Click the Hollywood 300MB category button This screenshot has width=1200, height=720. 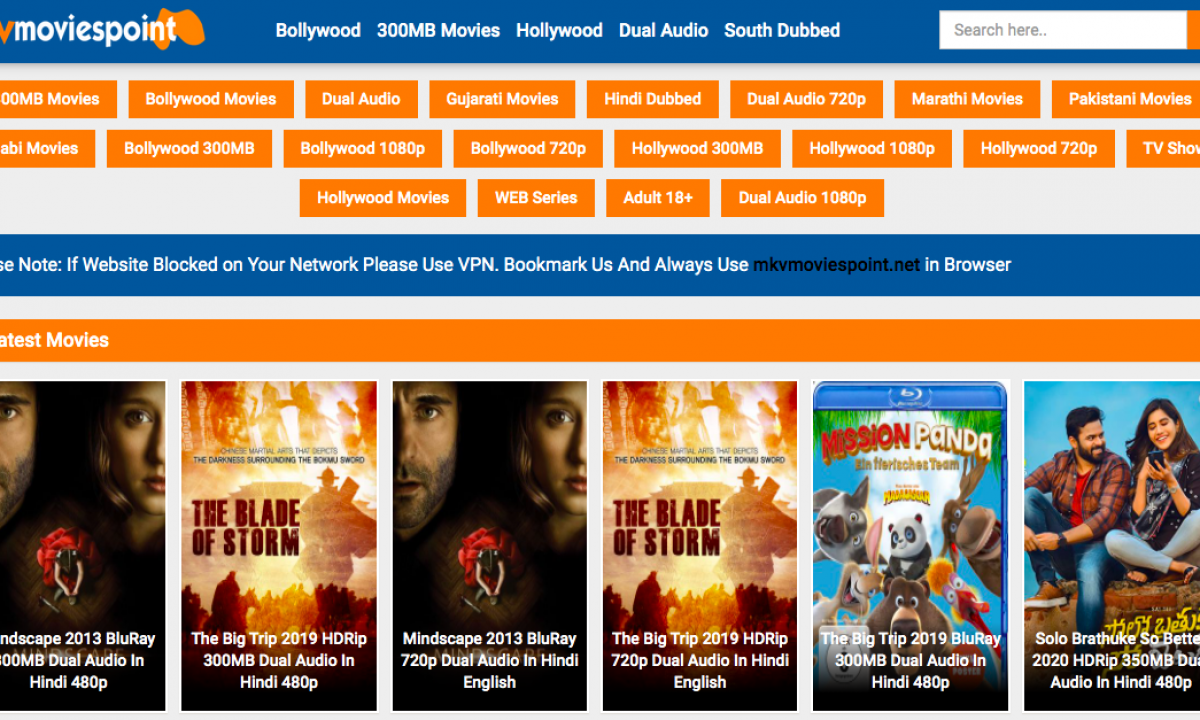coord(697,148)
